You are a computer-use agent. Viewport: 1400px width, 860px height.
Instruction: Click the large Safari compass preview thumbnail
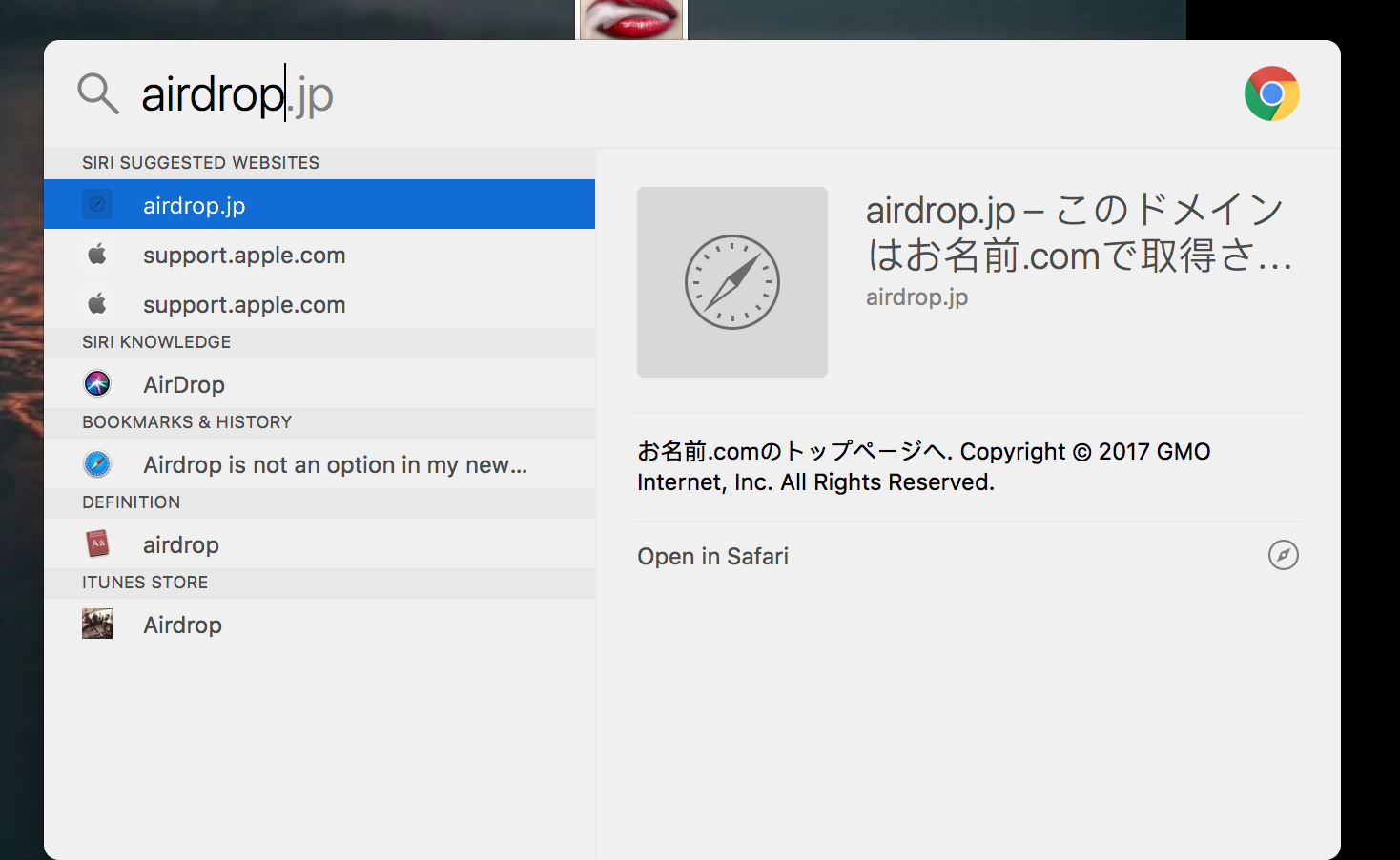(x=732, y=282)
